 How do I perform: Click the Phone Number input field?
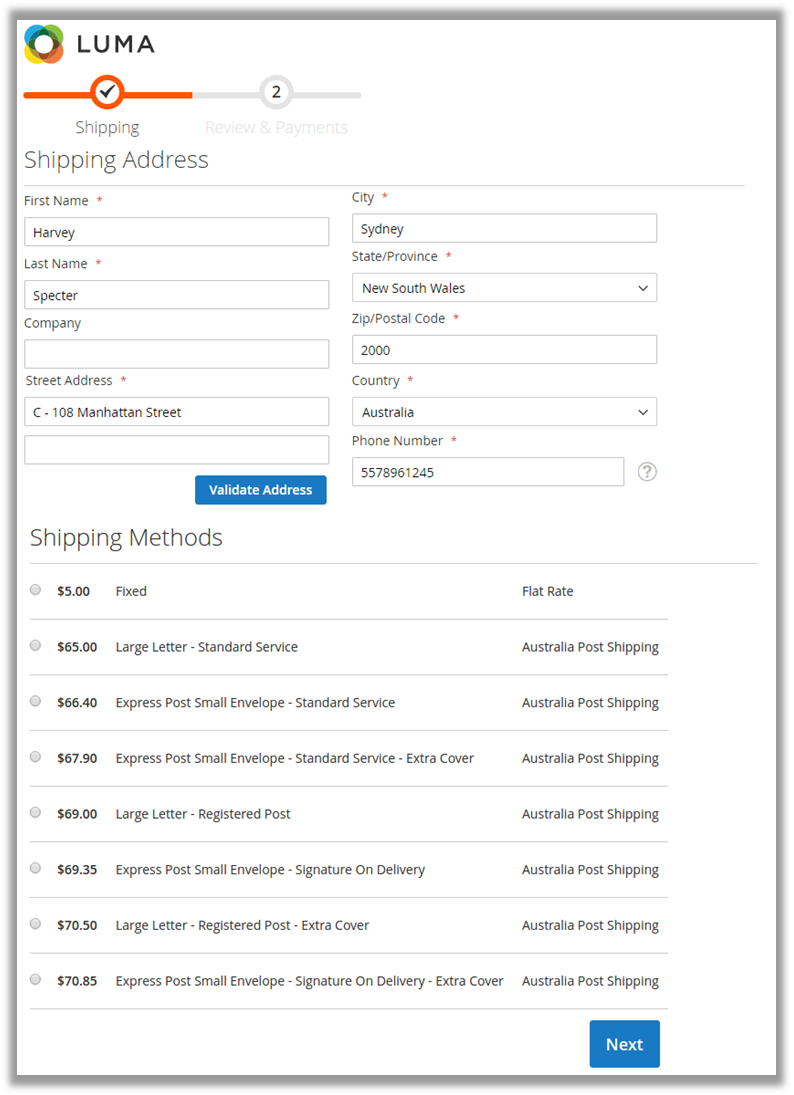coord(488,472)
